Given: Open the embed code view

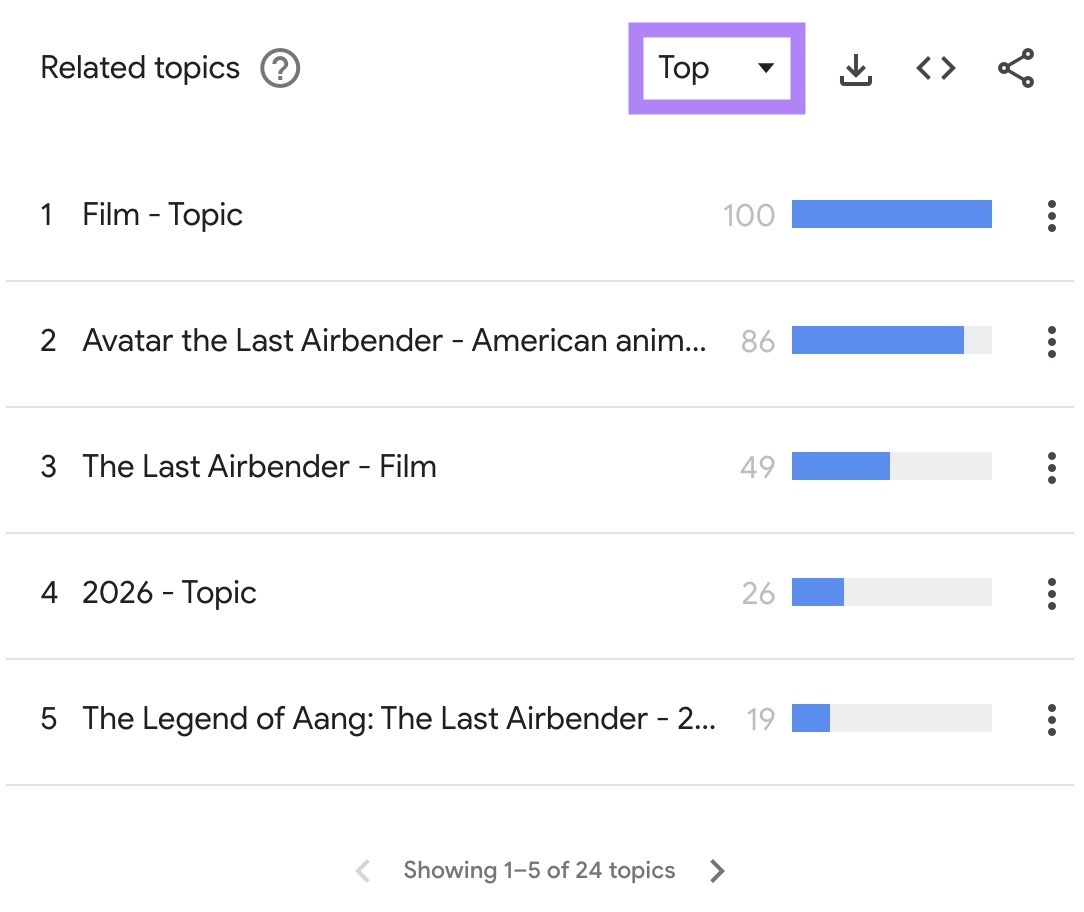Looking at the screenshot, I should (934, 68).
